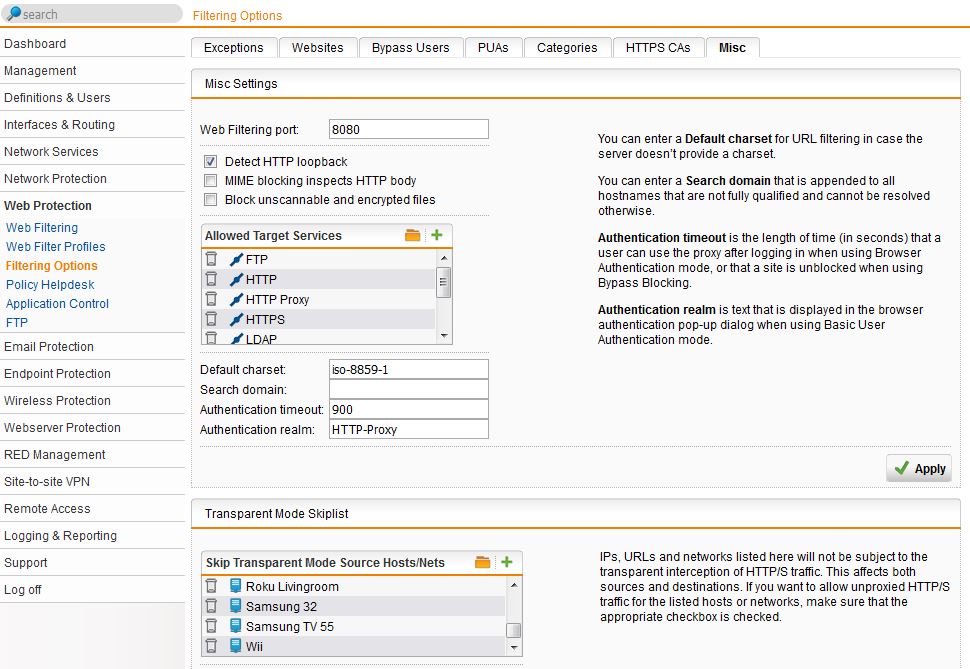970x669 pixels.
Task: Open Logging & Reporting menu
Action: pyautogui.click(x=92, y=536)
